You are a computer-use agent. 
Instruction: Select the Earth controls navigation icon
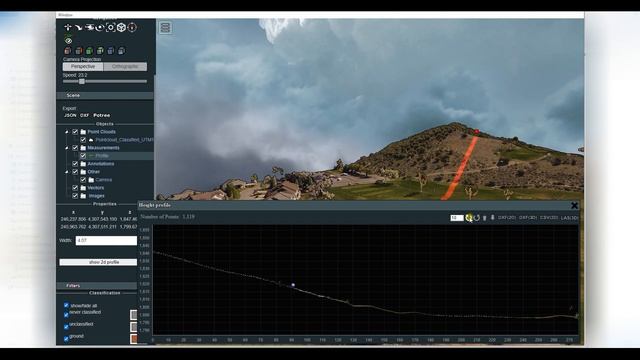click(x=68, y=27)
